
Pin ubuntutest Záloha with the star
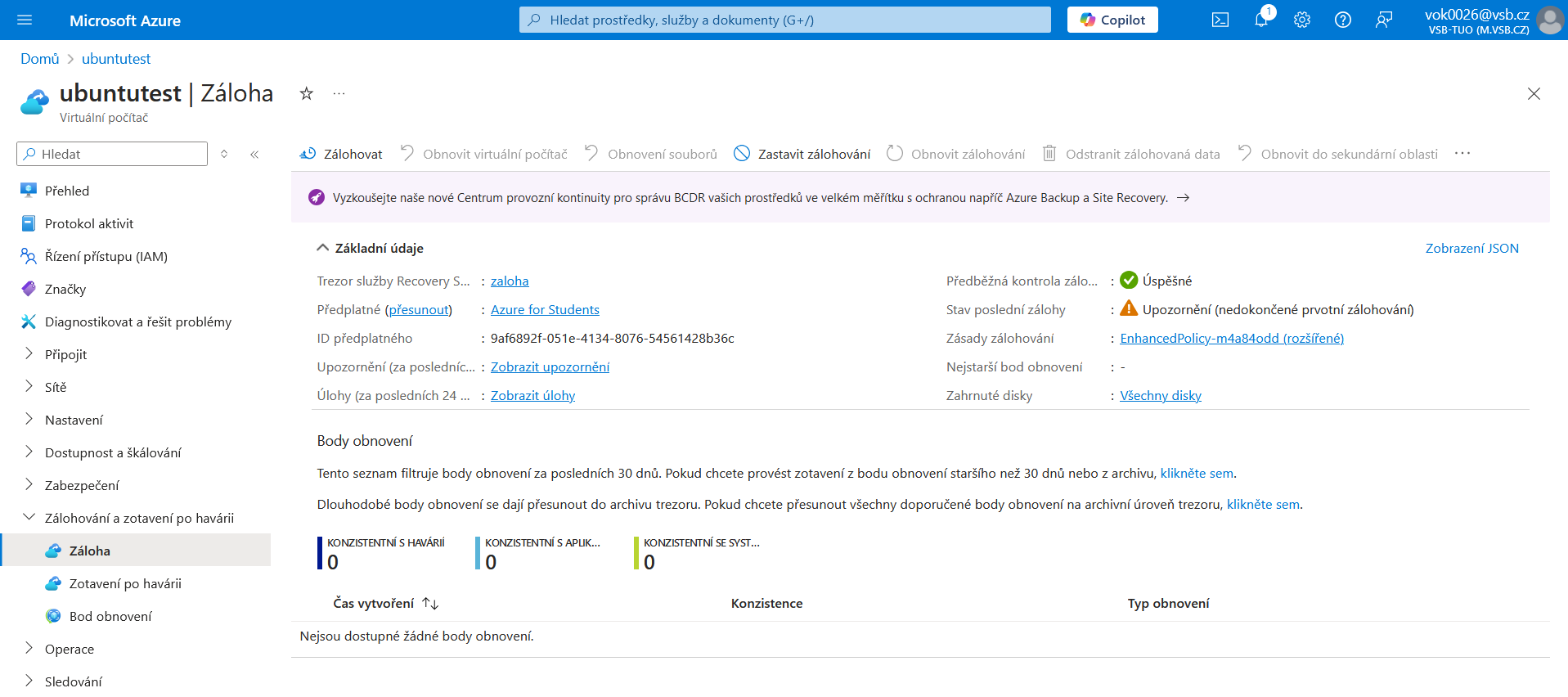306,93
